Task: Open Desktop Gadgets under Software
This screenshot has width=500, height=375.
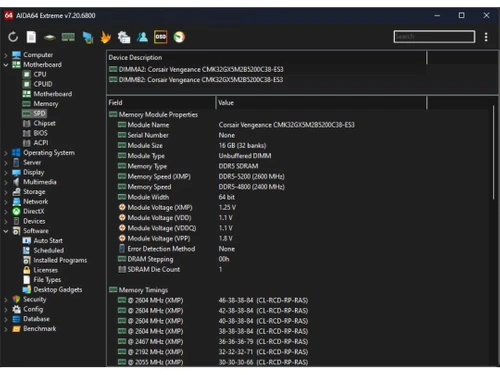Action: 58,290
